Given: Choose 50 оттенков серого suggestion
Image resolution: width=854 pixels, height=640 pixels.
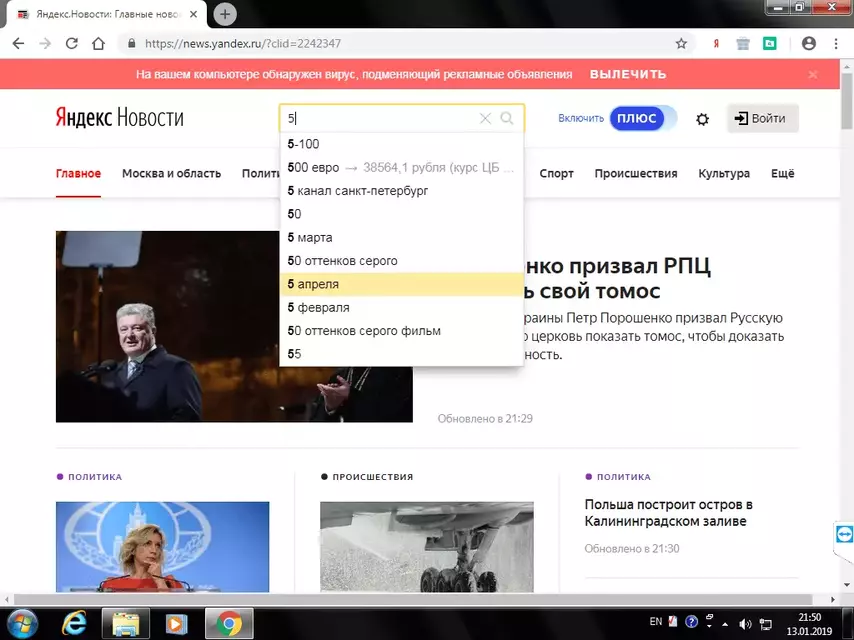Looking at the screenshot, I should click(x=402, y=261).
